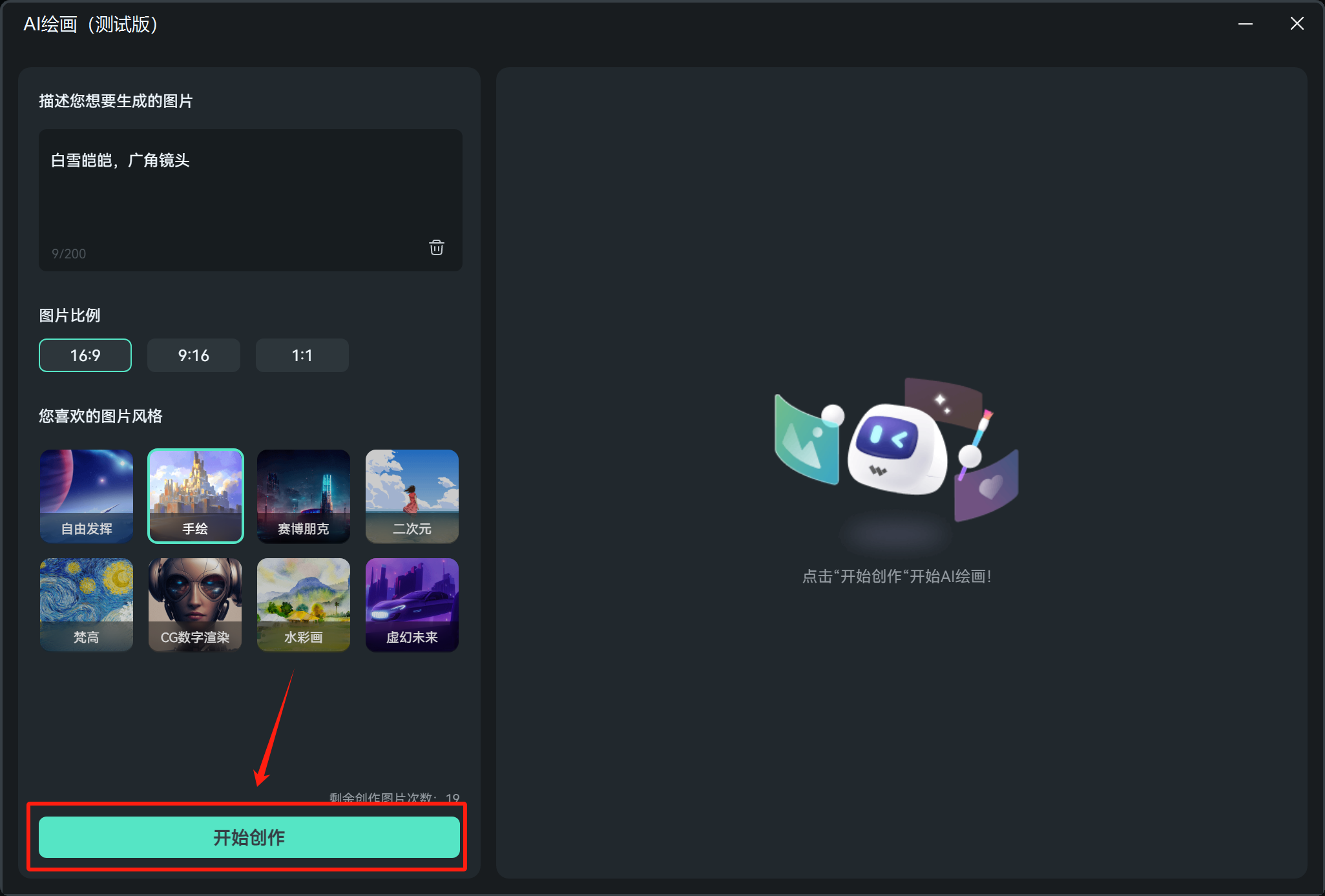Switch image ratio to 1:1
Screen dimensions: 1325x896
click(302, 355)
